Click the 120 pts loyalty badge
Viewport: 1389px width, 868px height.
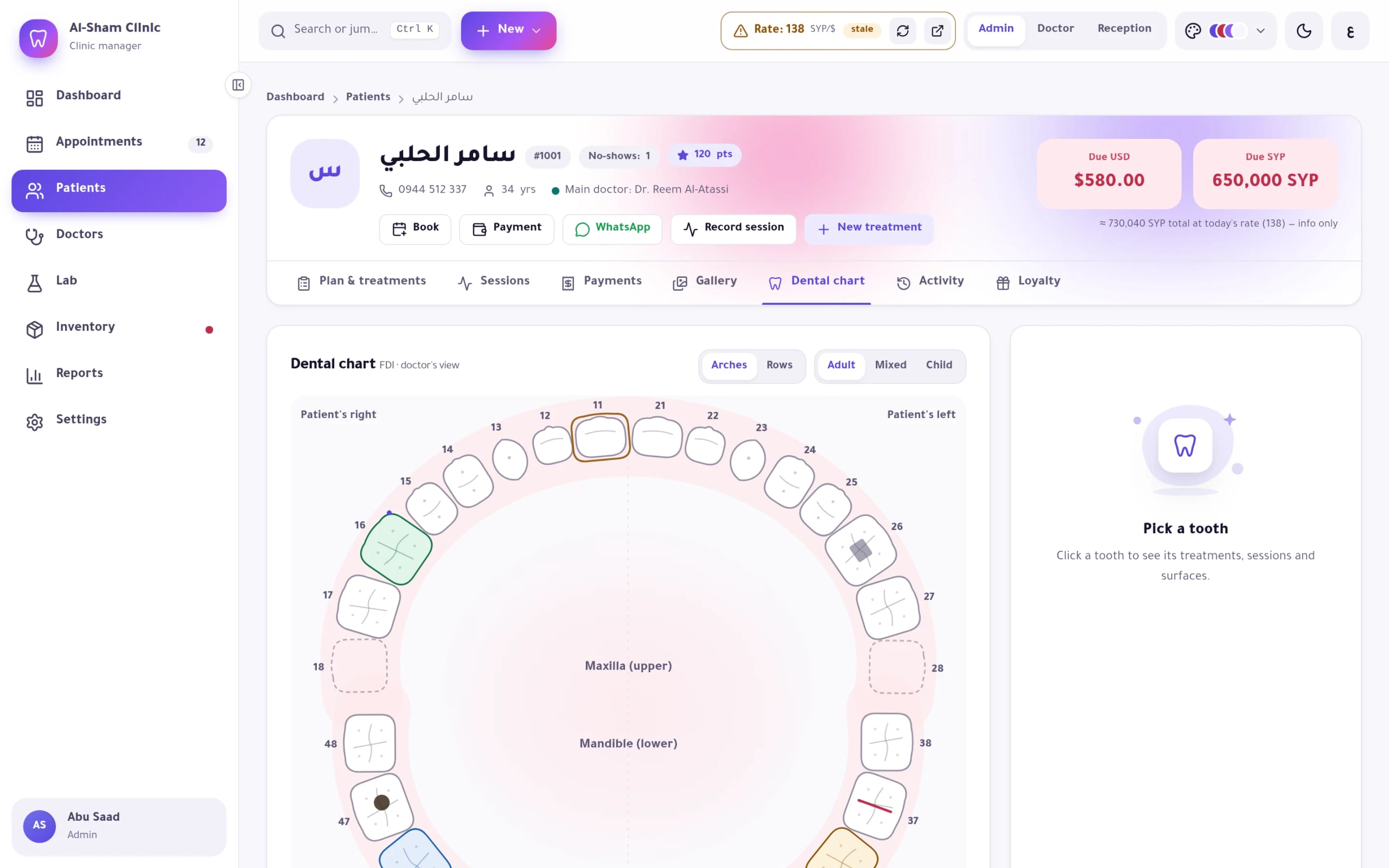704,155
